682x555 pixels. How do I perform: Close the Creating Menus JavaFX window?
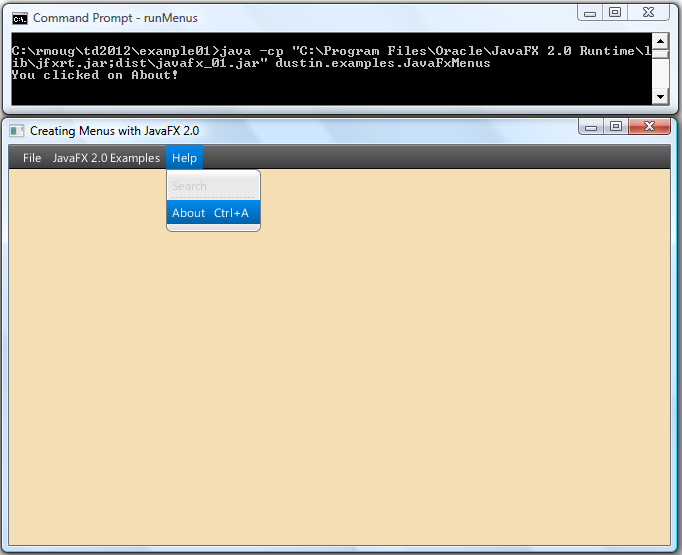point(649,127)
